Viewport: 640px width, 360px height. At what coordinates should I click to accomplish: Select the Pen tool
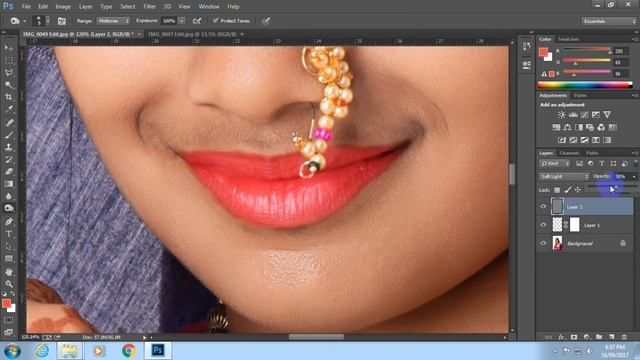[9, 222]
